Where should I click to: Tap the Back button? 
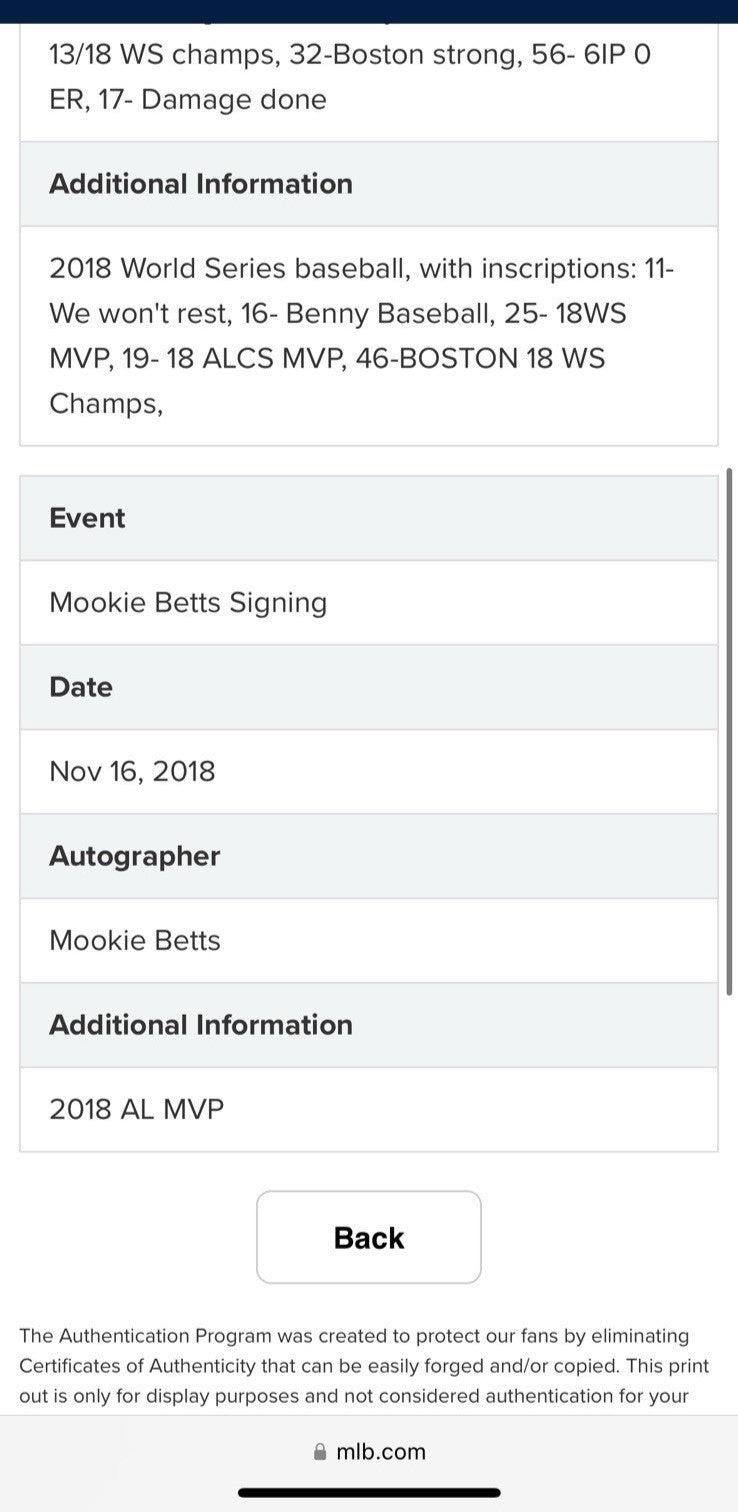point(368,1237)
